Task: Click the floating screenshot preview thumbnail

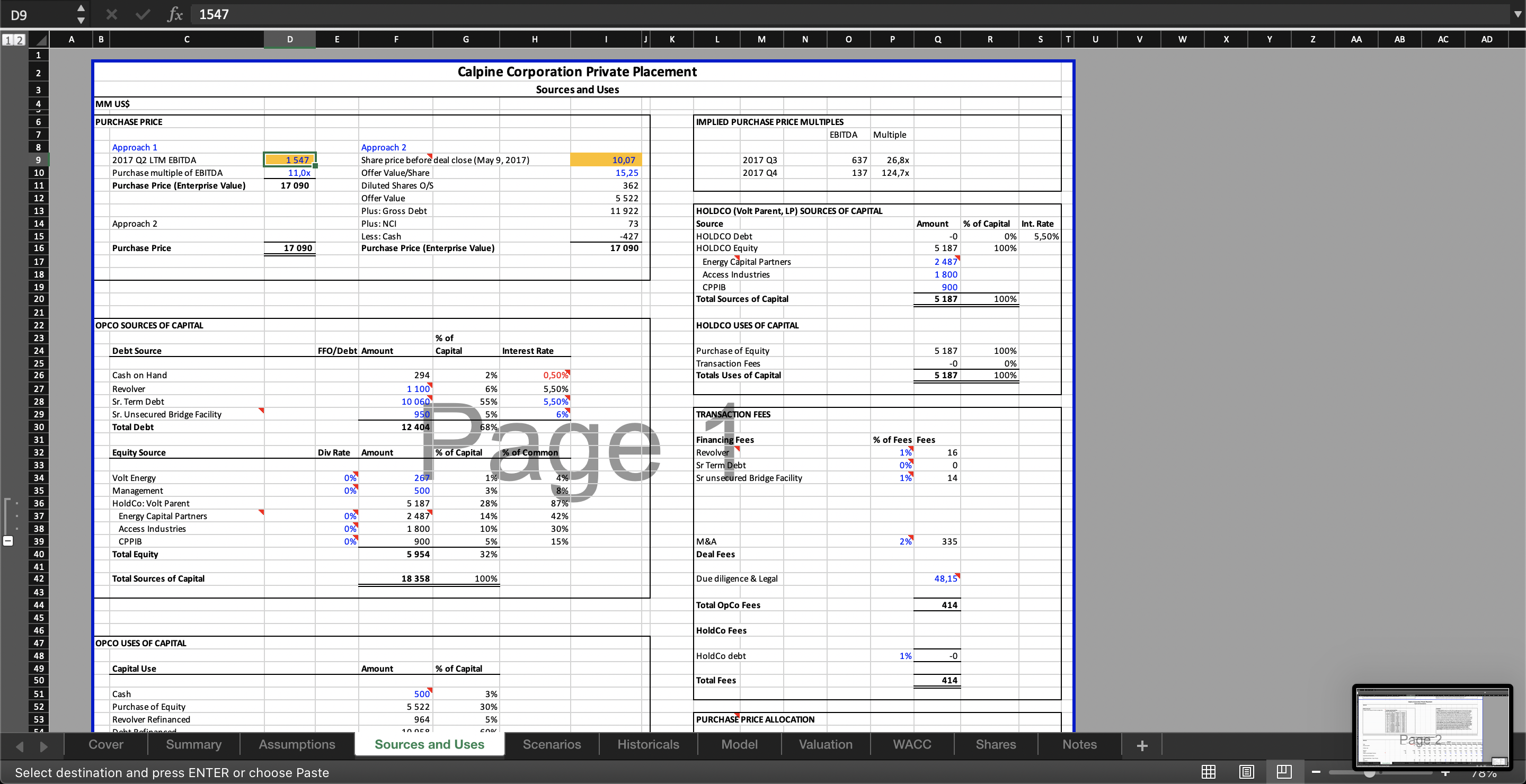Action: (x=1432, y=727)
